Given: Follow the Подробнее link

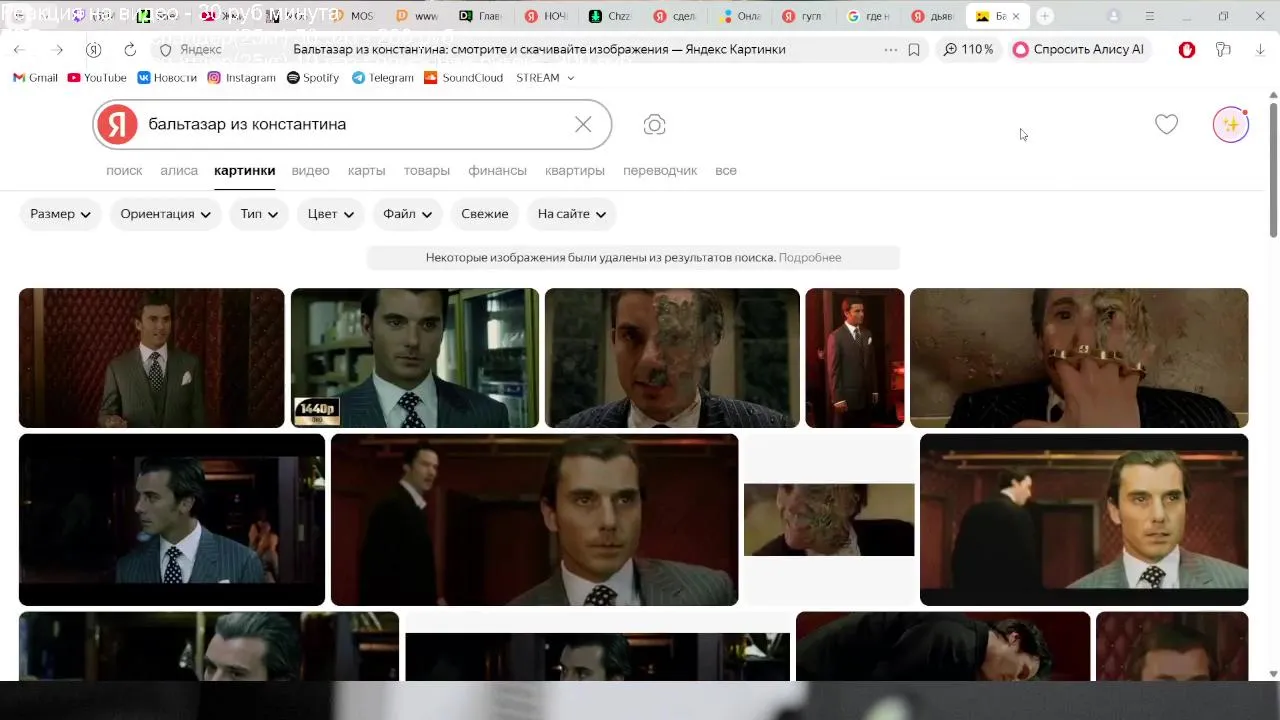Looking at the screenshot, I should coord(810,258).
